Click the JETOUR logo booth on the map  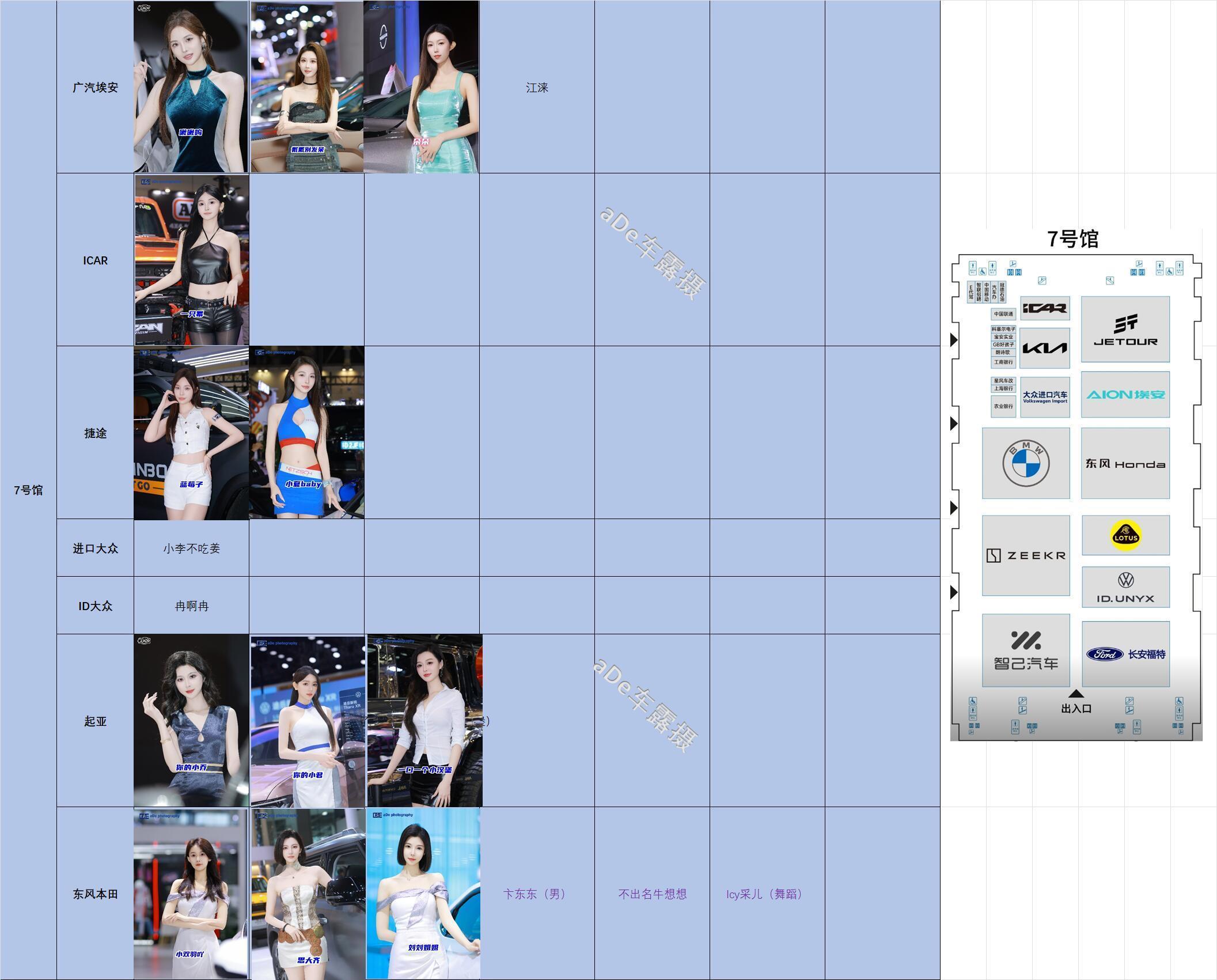click(1125, 330)
